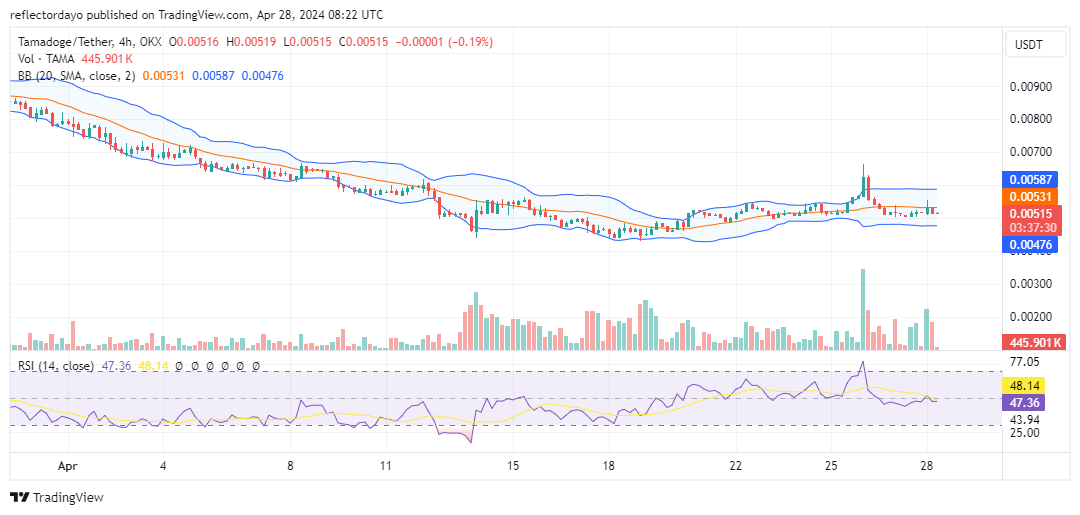This screenshot has width=1080, height=515.
Task: Click the -0.00001 (-0.19%) change value
Action: (x=443, y=42)
